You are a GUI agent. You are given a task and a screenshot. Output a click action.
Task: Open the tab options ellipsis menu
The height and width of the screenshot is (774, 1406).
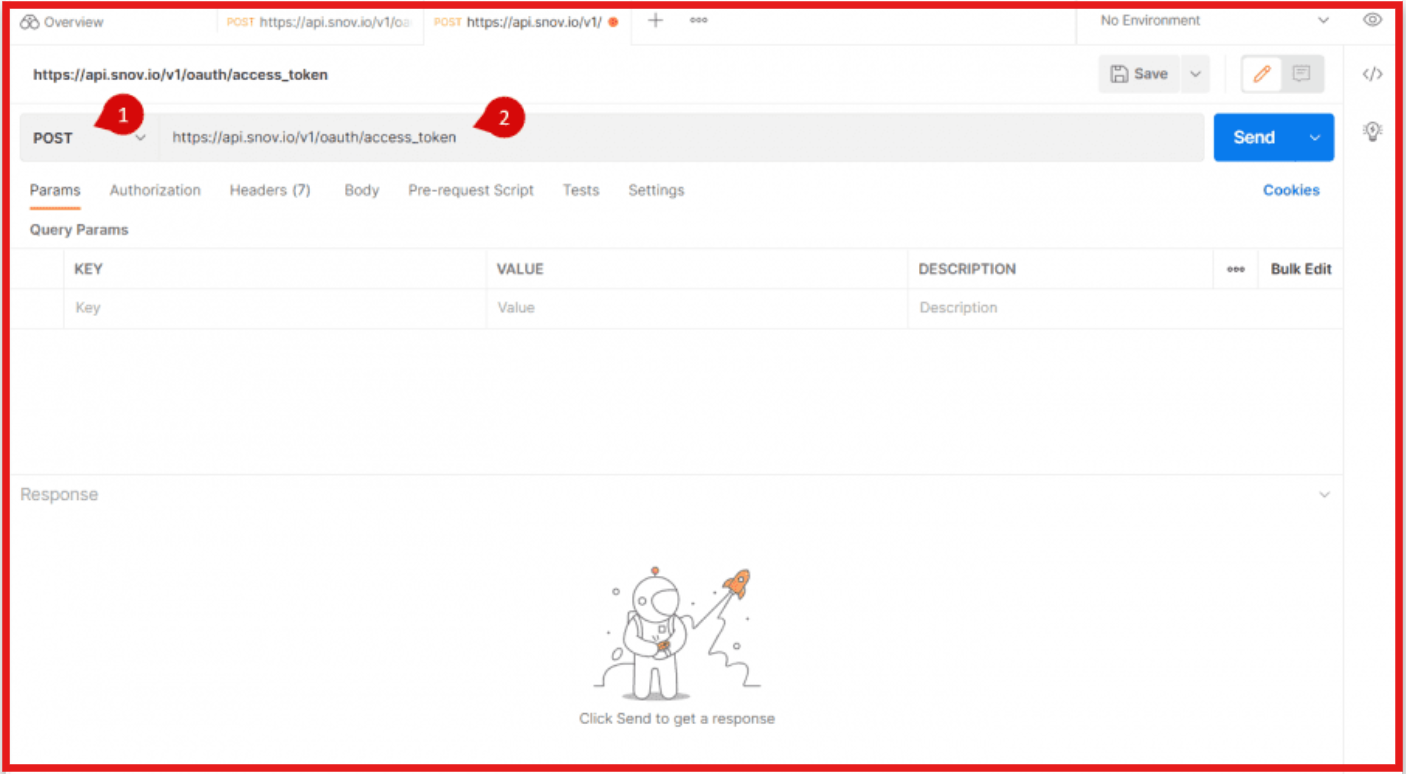click(x=699, y=20)
